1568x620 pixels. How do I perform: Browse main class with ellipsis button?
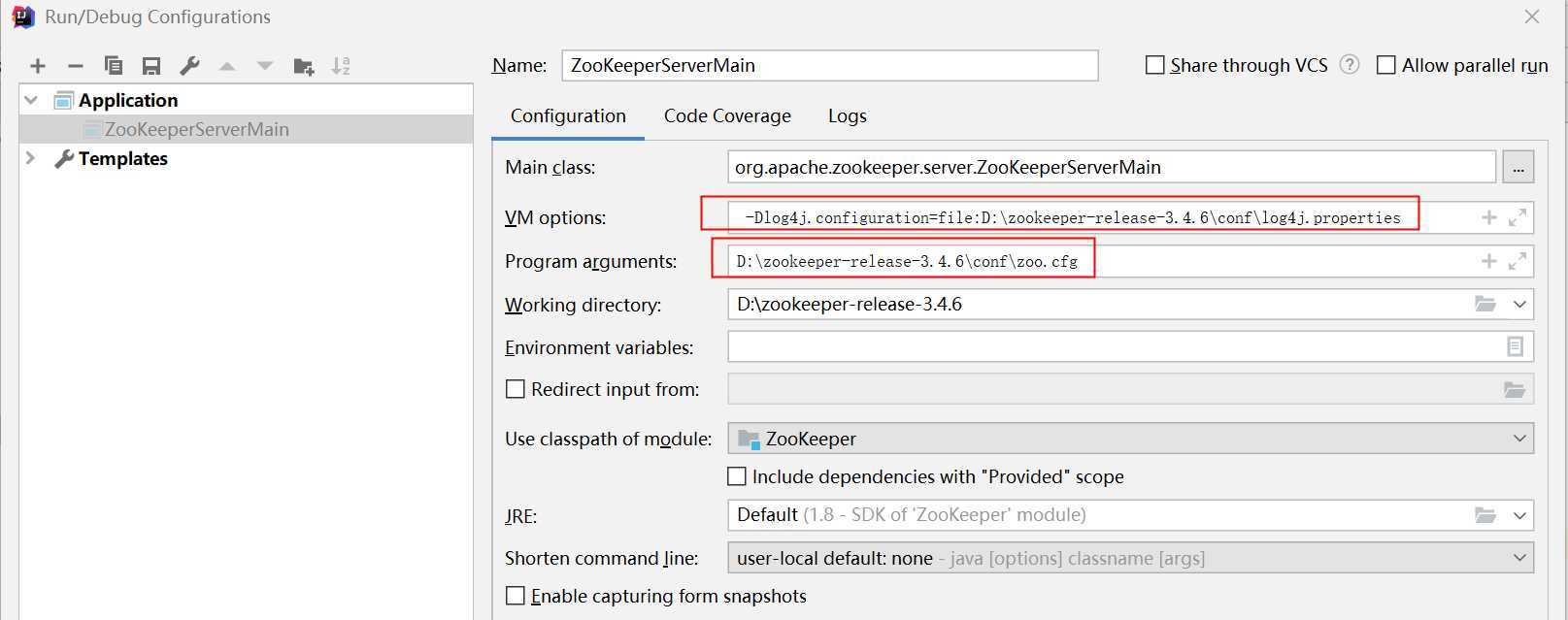click(x=1518, y=167)
